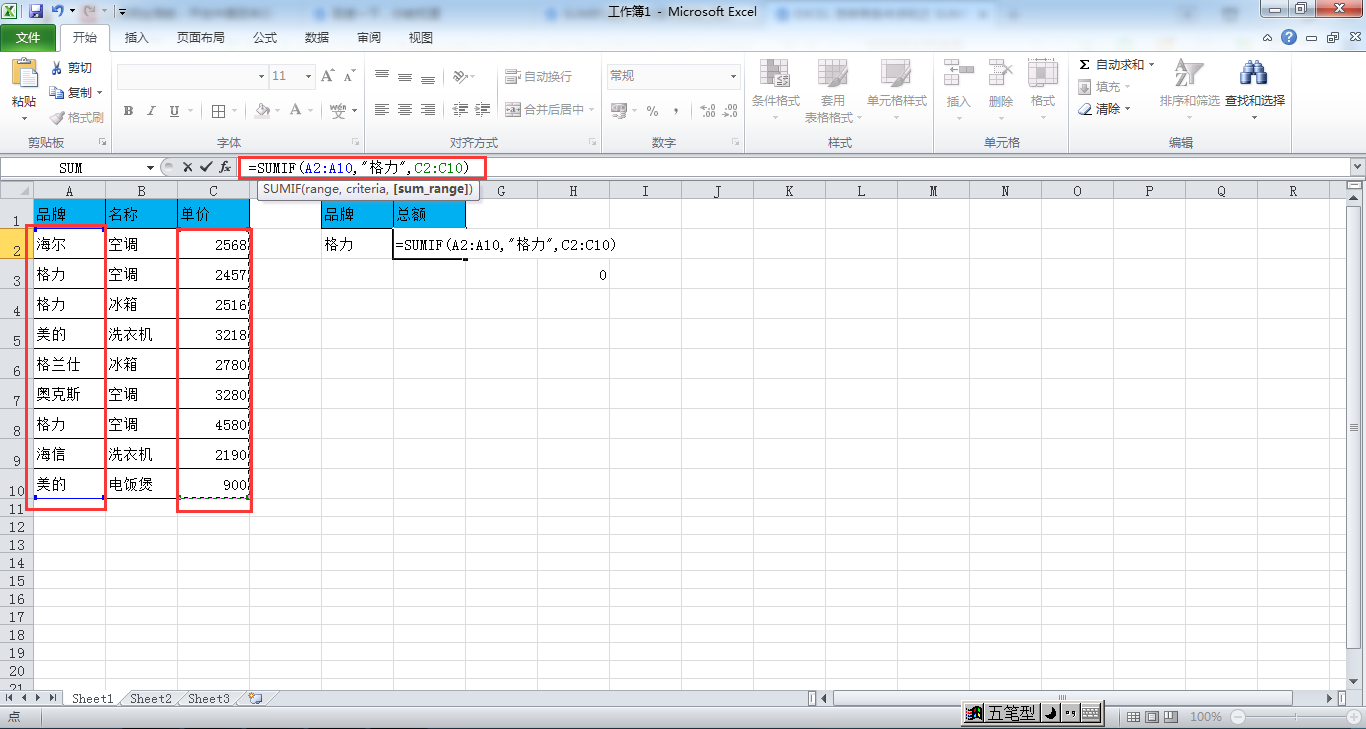Image resolution: width=1366 pixels, height=729 pixels.
Task: Open Find and Select binoculars icon
Action: (x=1253, y=73)
